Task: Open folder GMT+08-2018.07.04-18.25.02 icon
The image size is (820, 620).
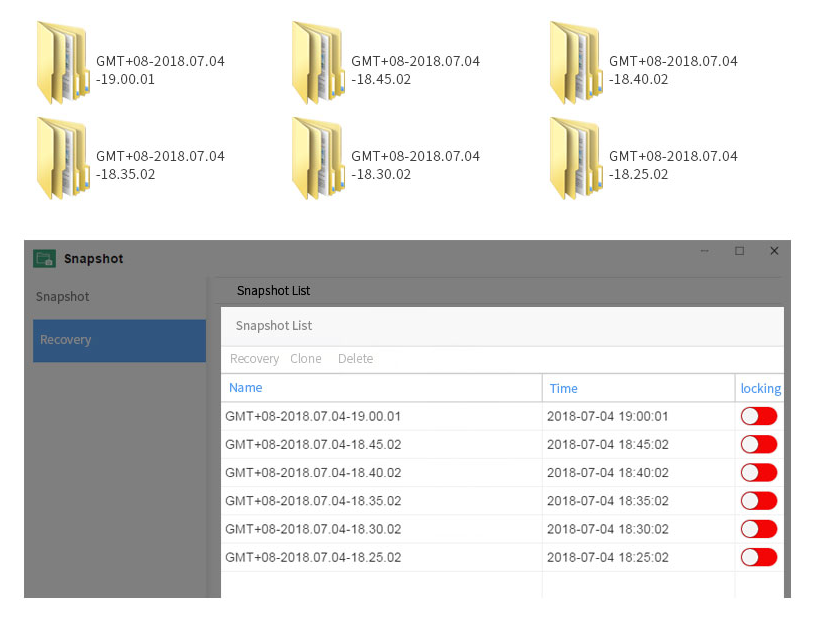Action: pyautogui.click(x=576, y=158)
